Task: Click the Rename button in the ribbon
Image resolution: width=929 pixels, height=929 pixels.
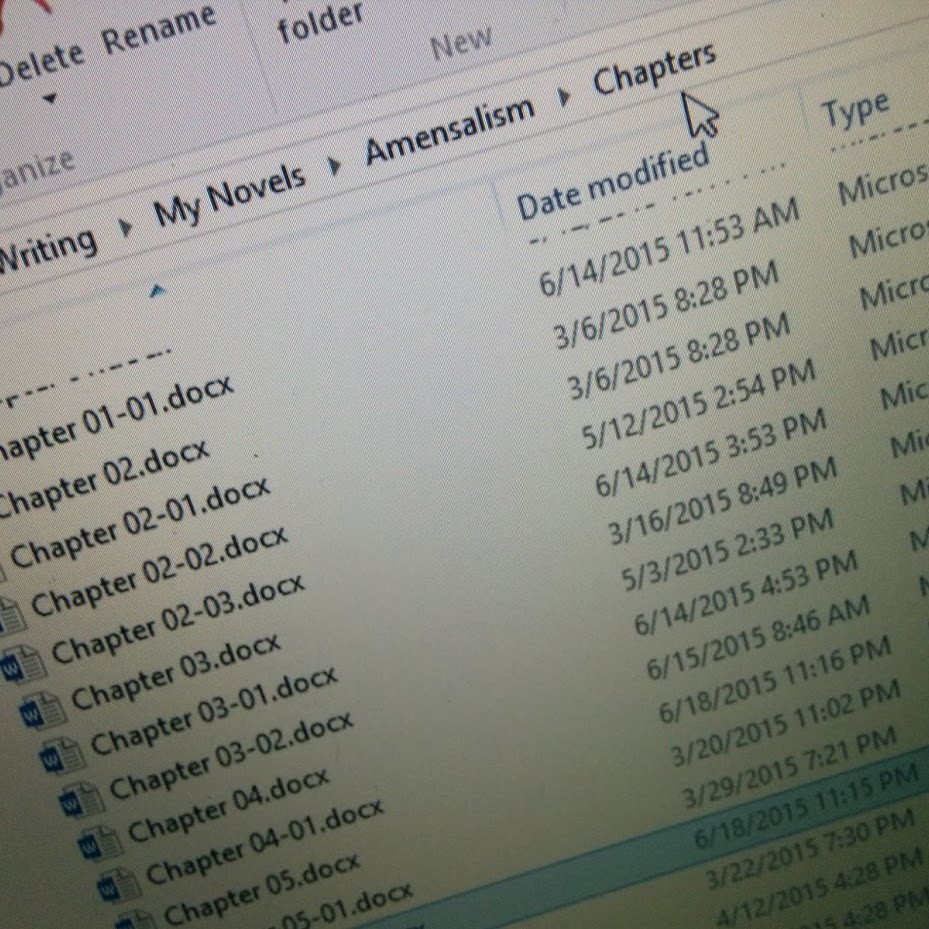Action: [x=159, y=29]
